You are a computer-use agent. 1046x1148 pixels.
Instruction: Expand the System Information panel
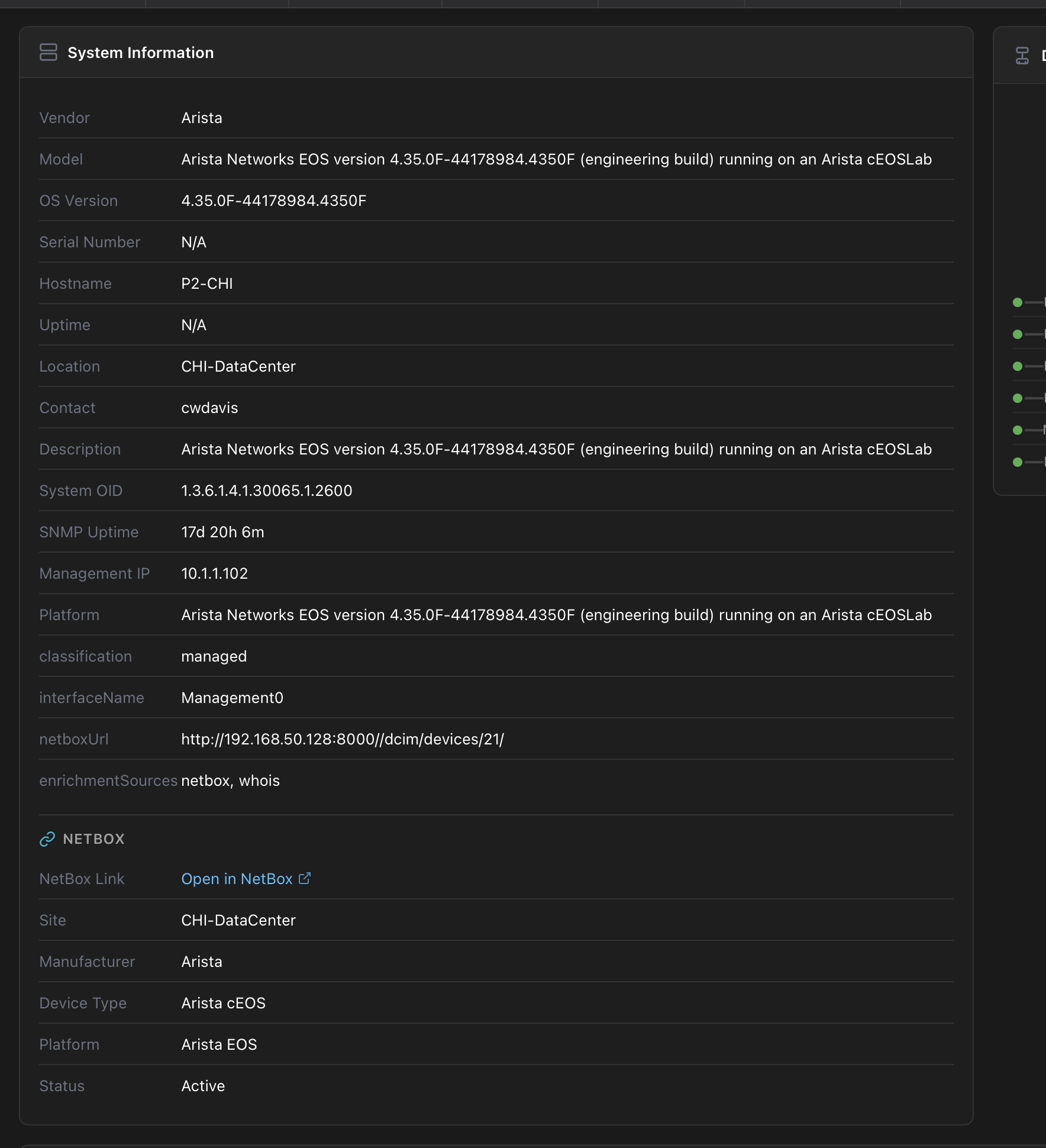coord(140,52)
